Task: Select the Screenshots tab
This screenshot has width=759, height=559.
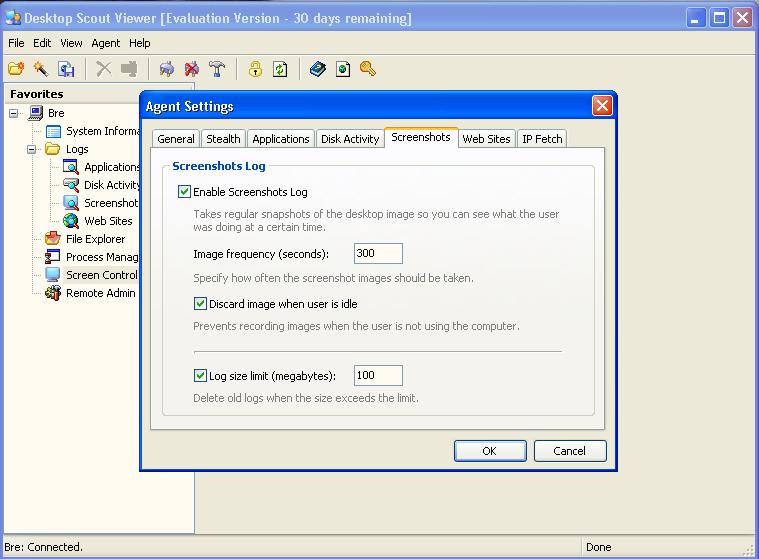Action: coord(421,137)
